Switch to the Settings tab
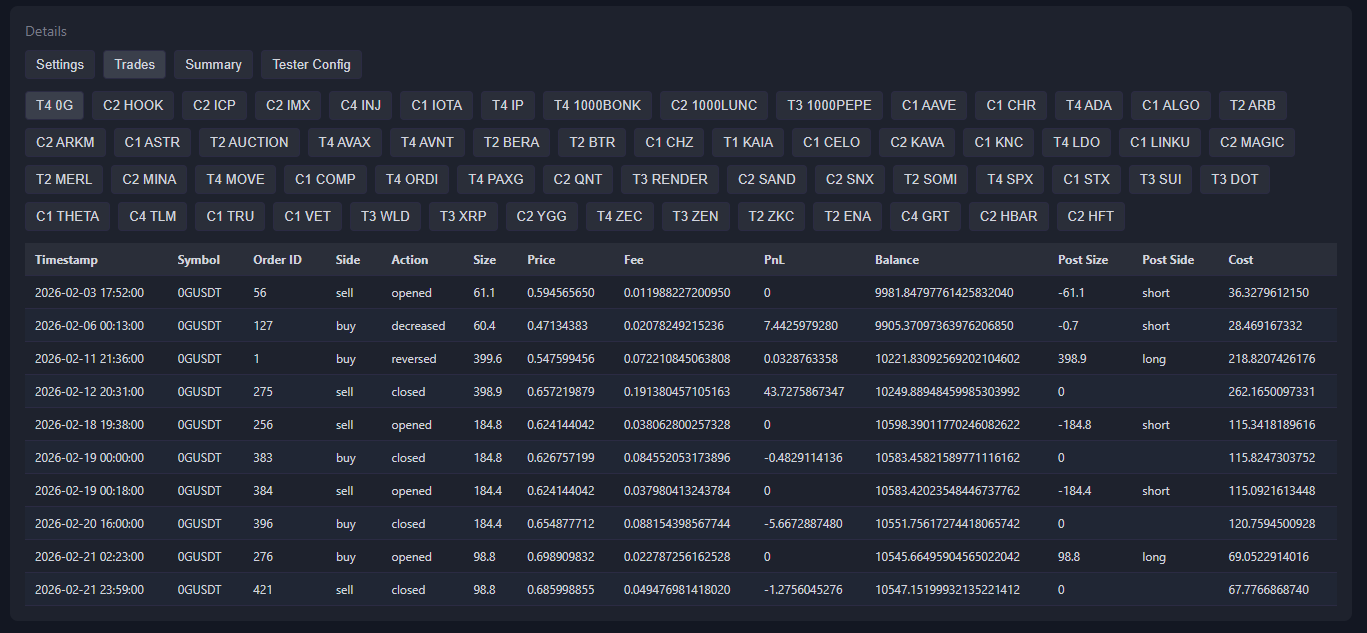 click(60, 64)
